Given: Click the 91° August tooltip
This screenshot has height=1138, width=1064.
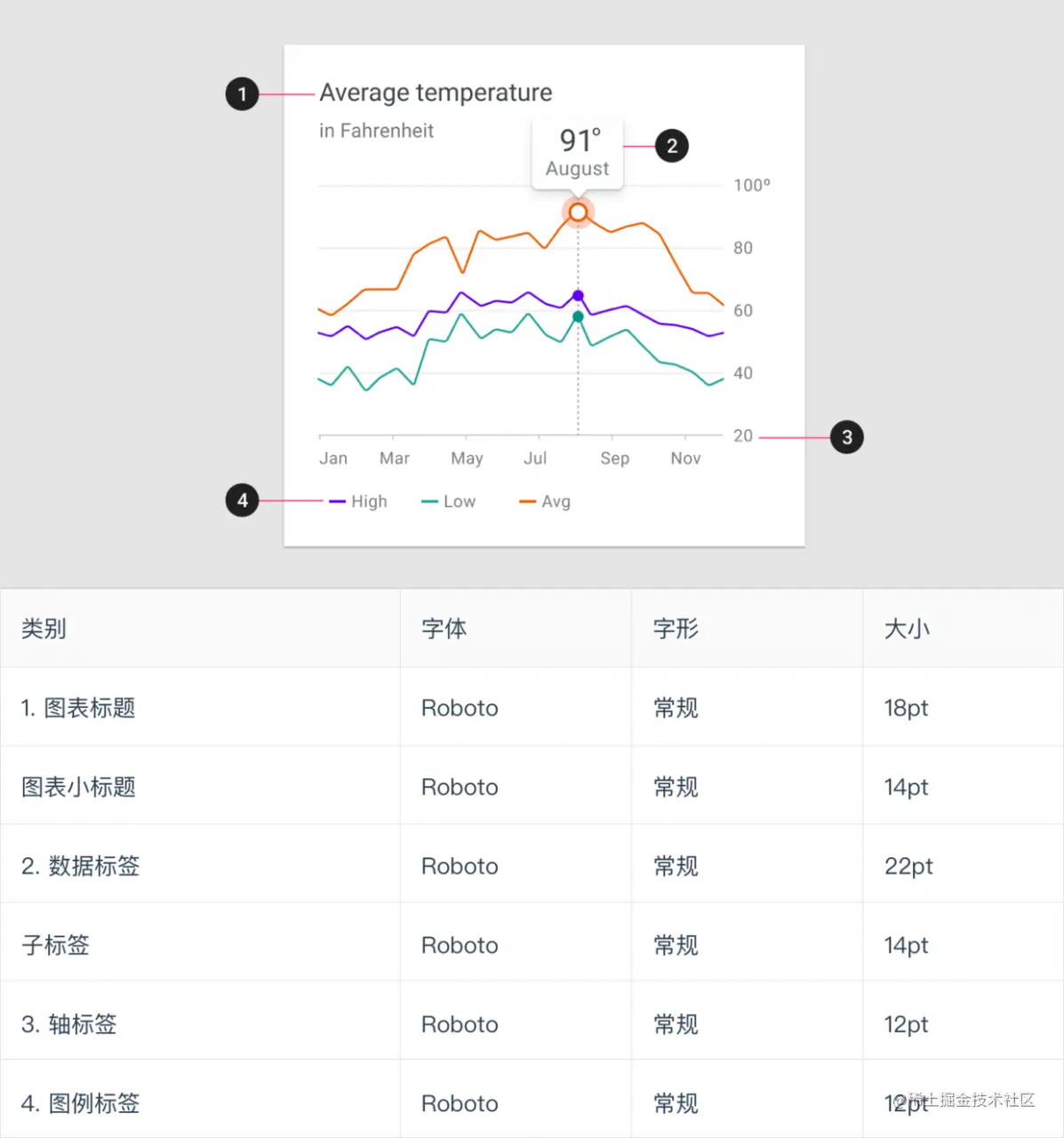Looking at the screenshot, I should [577, 153].
